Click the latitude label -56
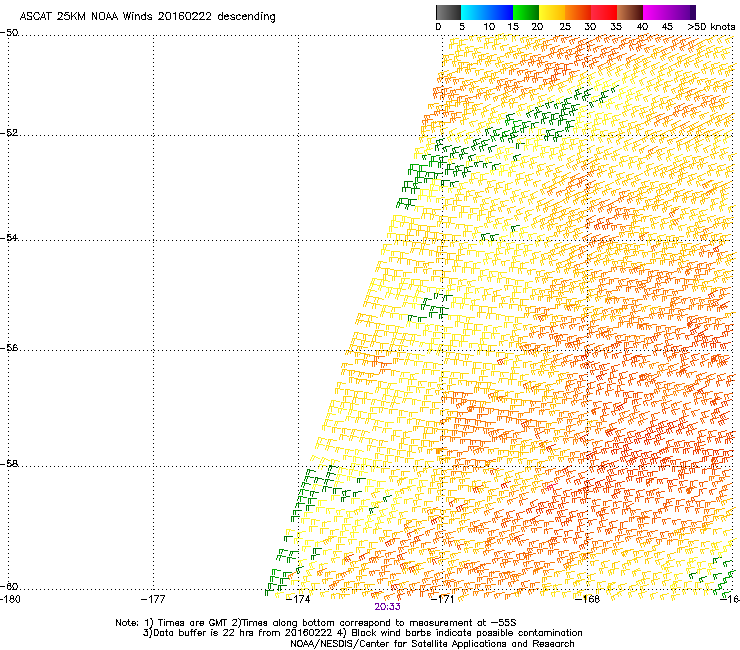This screenshot has width=740, height=650. (9, 347)
